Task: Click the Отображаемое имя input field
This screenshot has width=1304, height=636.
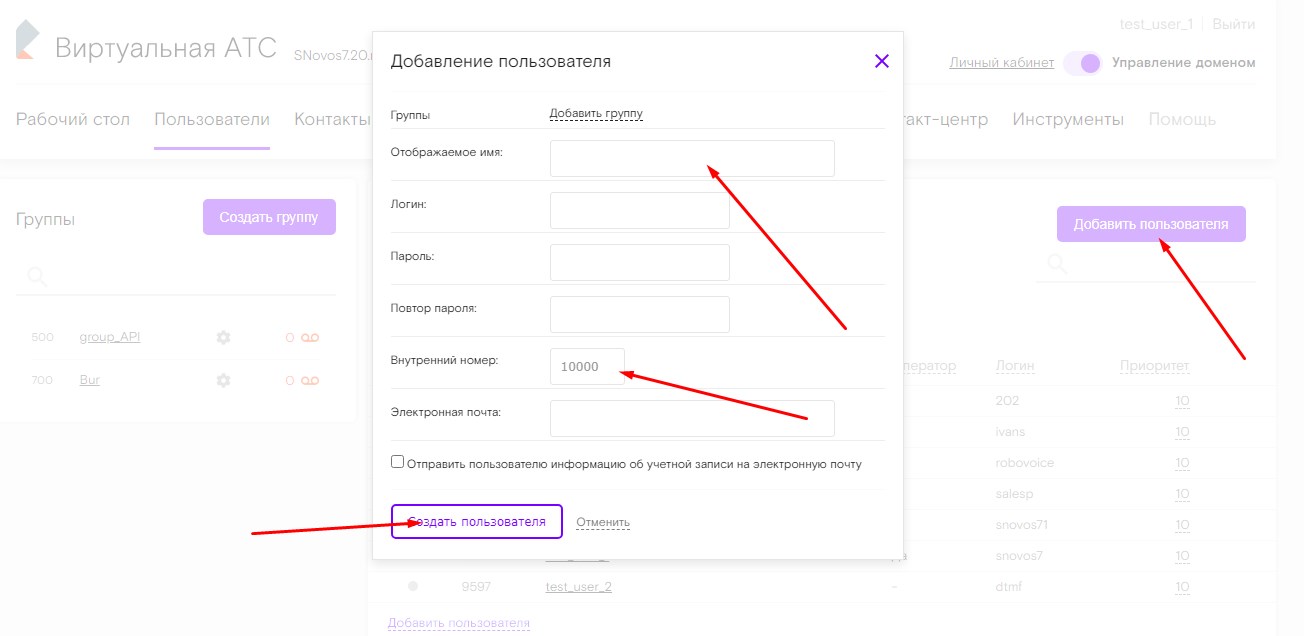Action: click(x=692, y=159)
